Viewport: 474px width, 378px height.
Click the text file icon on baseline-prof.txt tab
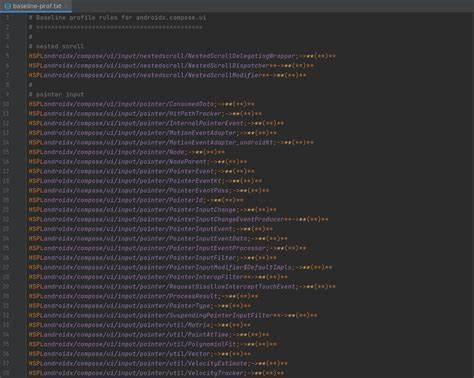(x=7, y=6)
